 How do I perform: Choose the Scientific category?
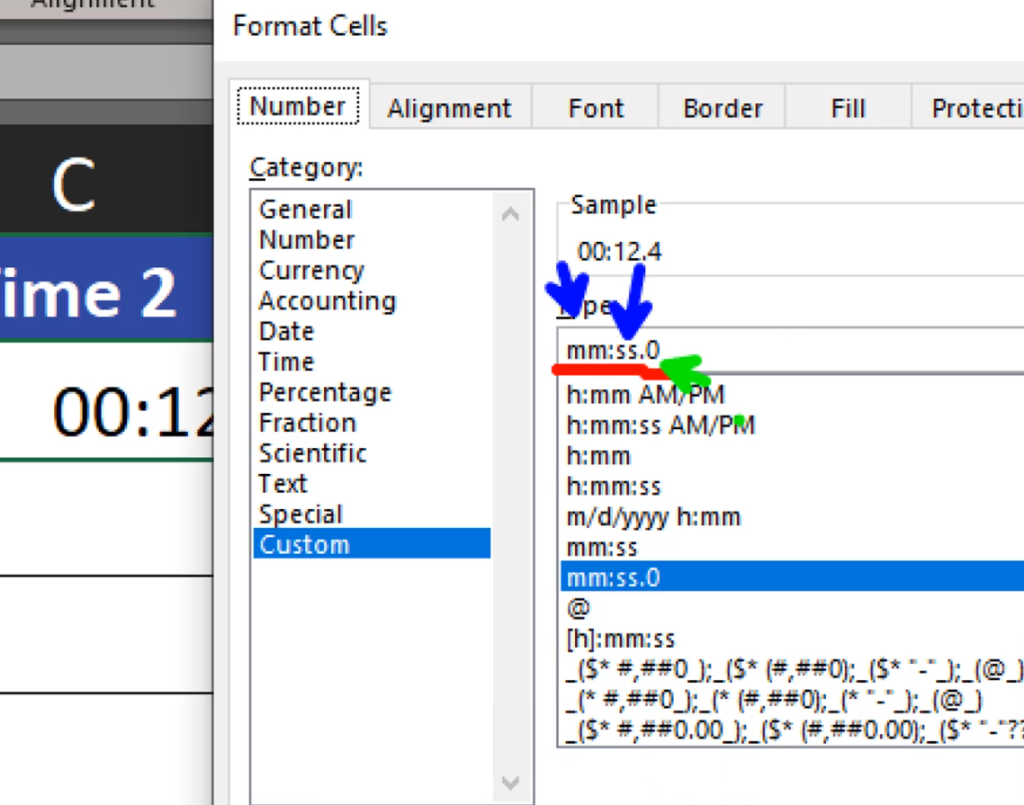[313, 452]
